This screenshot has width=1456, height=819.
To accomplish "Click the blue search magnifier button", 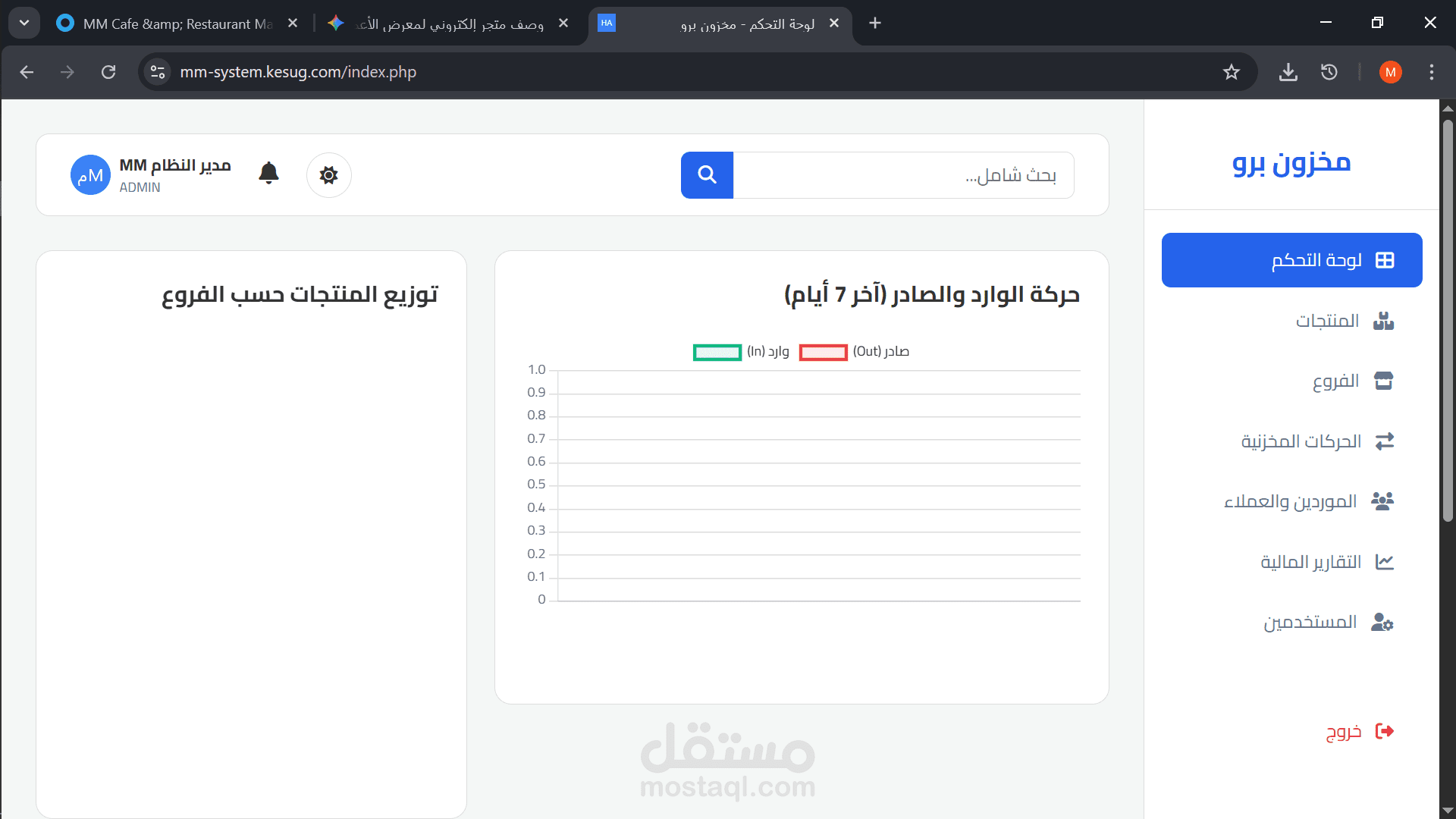I will pos(707,175).
